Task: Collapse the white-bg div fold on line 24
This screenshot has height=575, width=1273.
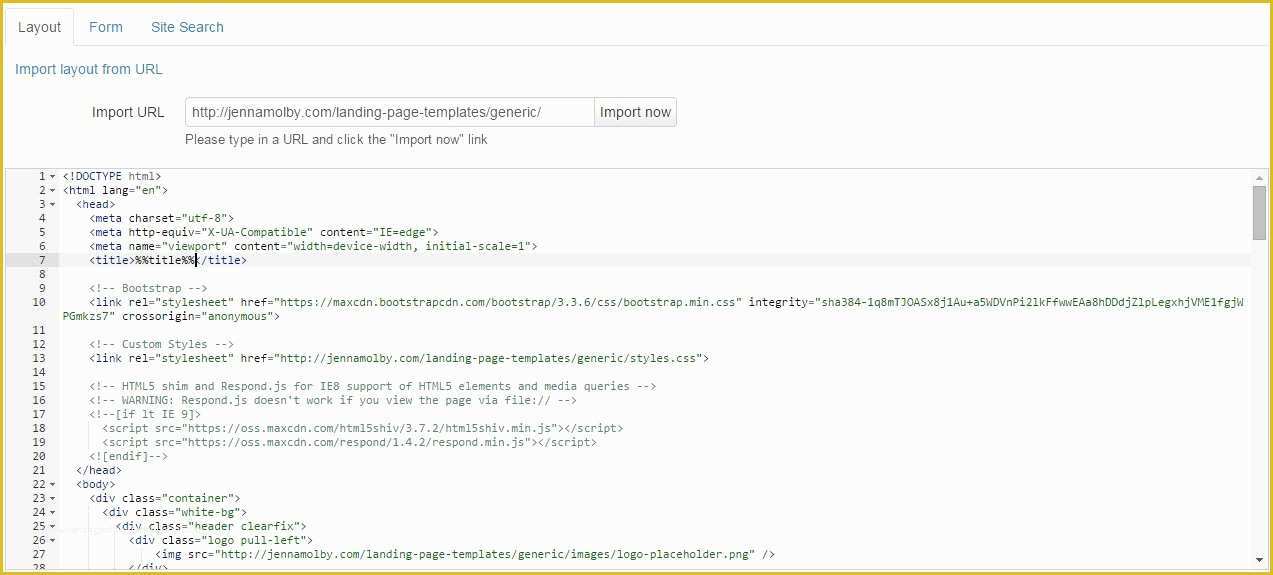Action: point(53,513)
